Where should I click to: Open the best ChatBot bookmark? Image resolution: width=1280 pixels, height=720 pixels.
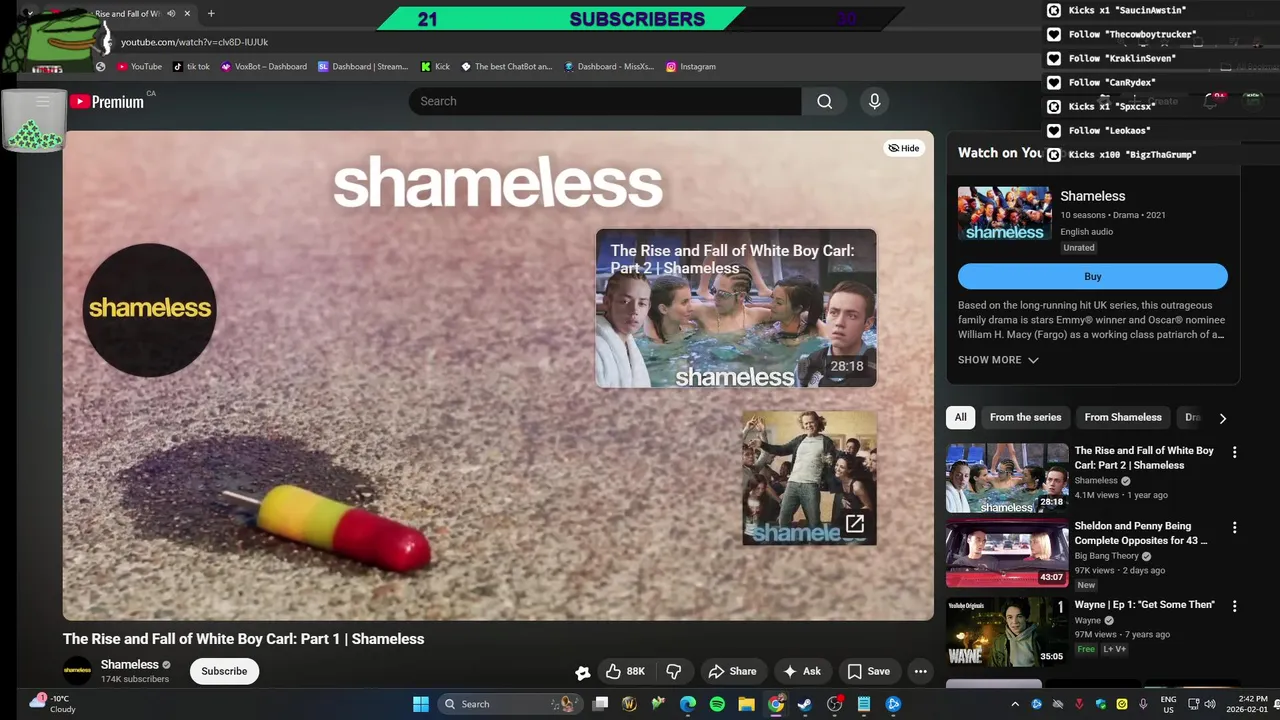[x=507, y=66]
